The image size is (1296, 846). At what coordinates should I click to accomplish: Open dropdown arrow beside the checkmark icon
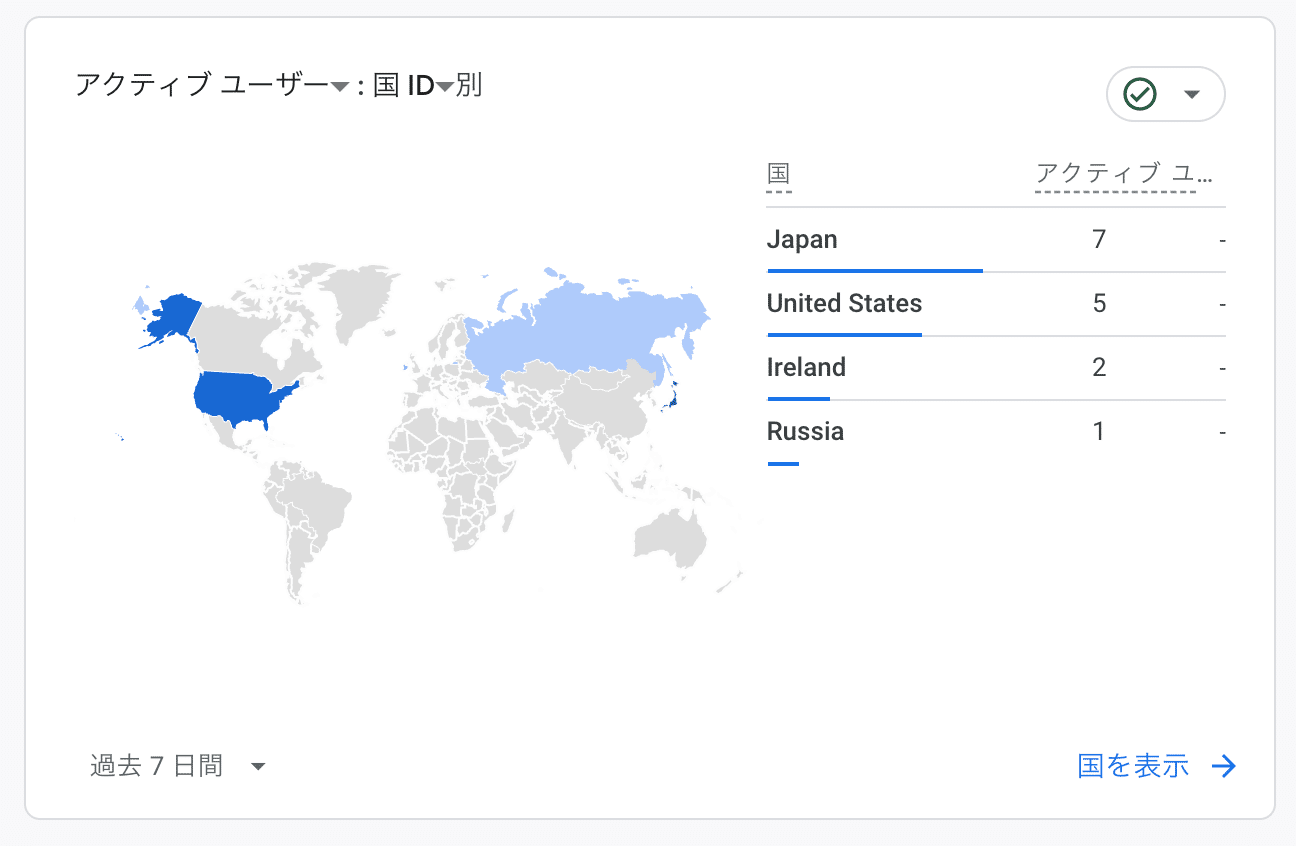click(1191, 94)
